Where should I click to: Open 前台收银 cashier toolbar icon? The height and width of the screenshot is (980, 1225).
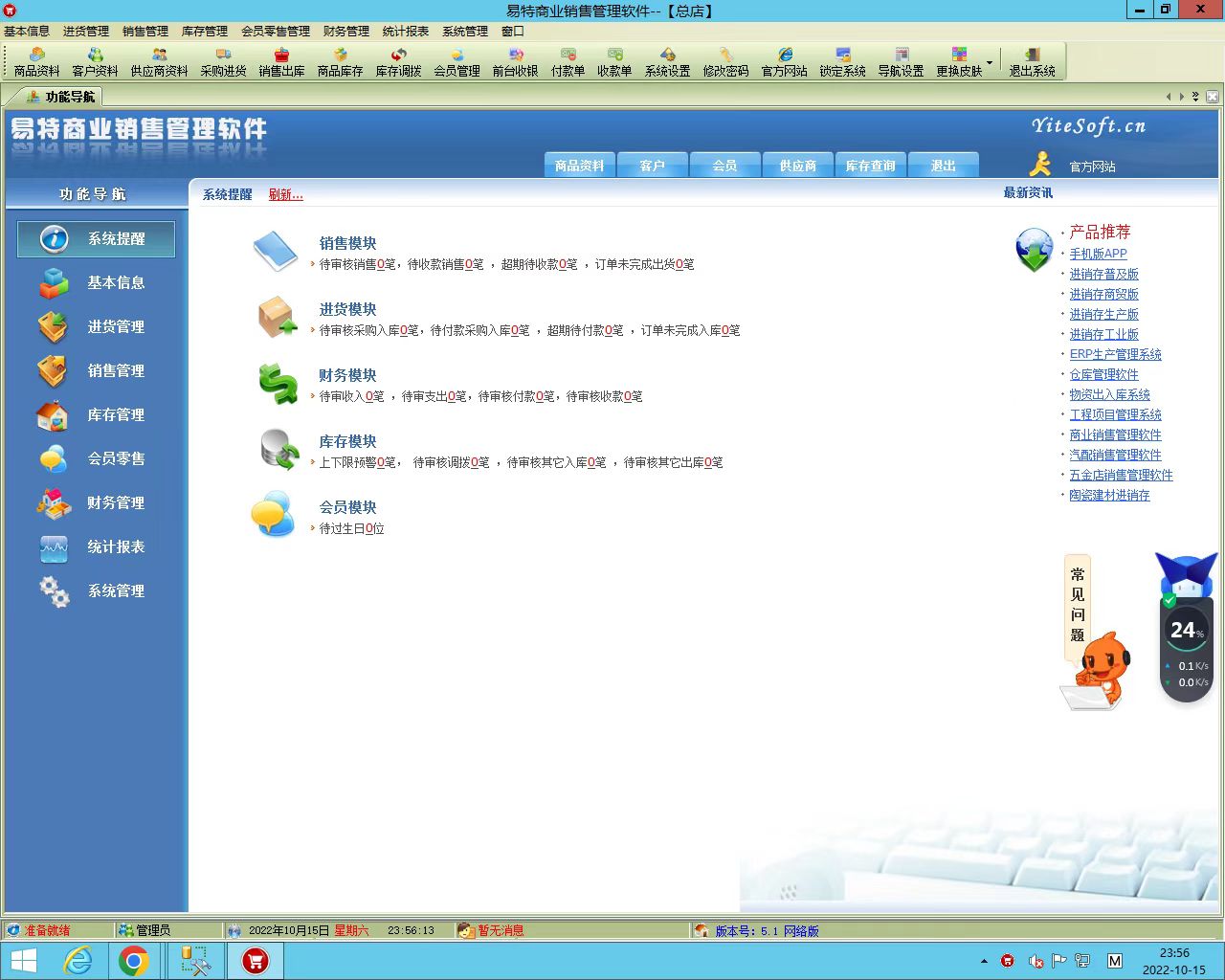point(515,62)
